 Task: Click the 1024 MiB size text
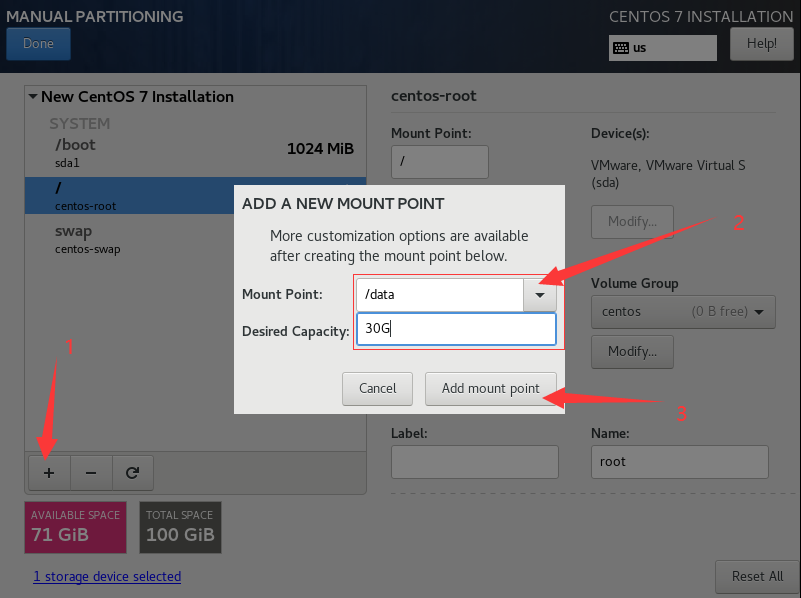pyautogui.click(x=320, y=149)
